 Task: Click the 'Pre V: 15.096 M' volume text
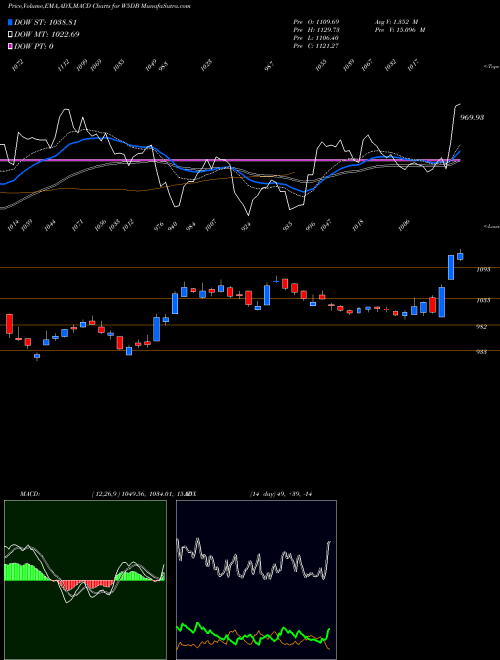pyautogui.click(x=399, y=30)
